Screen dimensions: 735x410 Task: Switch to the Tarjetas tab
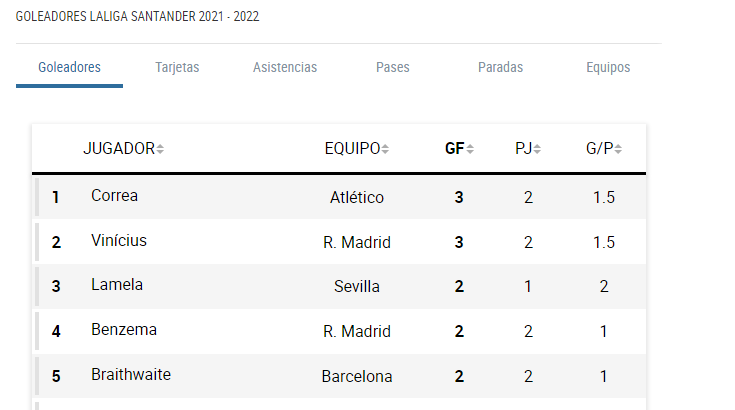177,67
